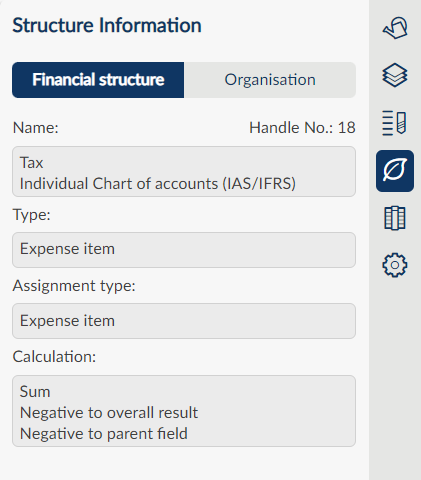421x480 pixels.
Task: Open the watering can sidebar panel
Action: point(395,28)
